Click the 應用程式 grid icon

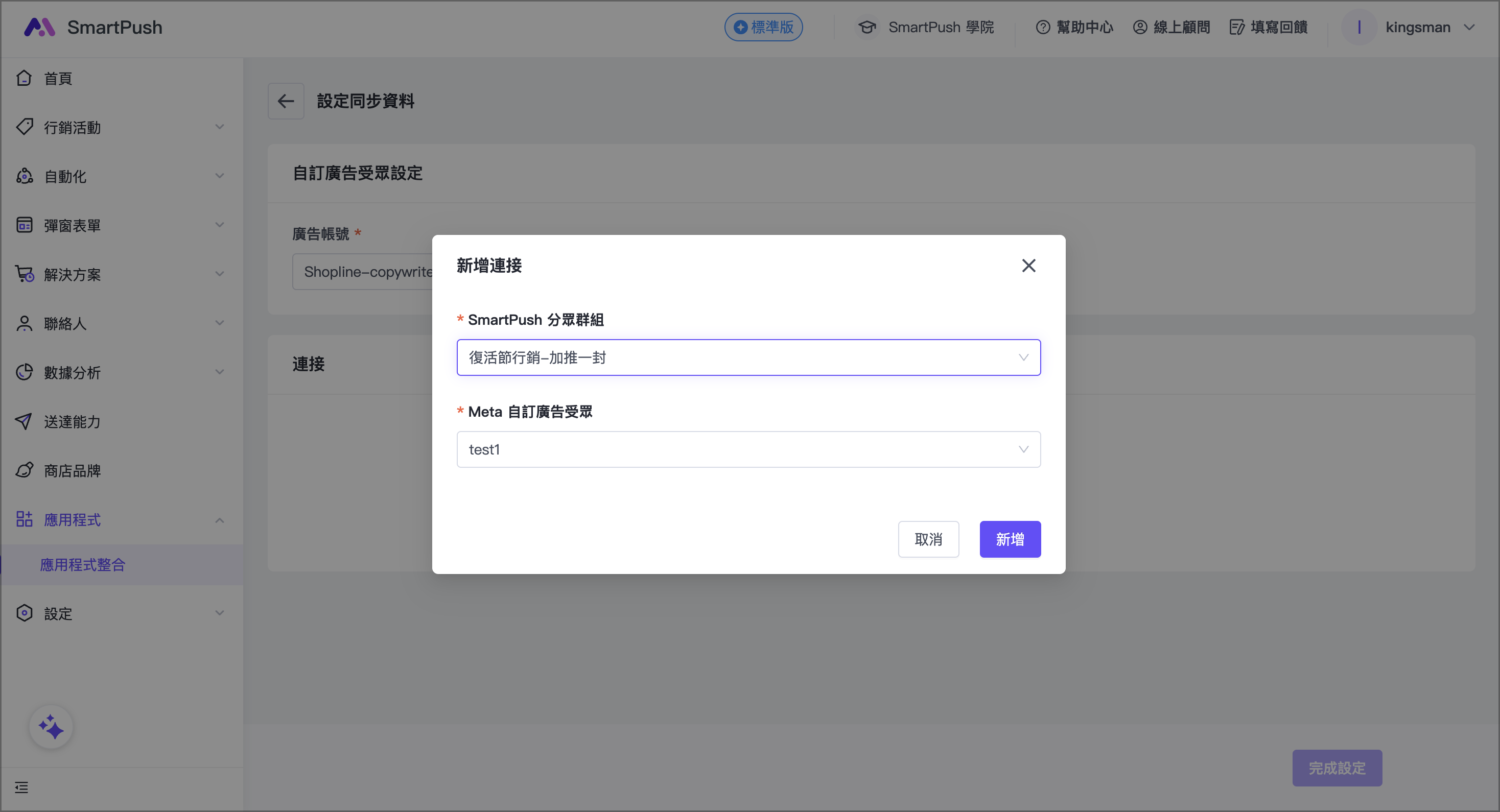tap(24, 519)
